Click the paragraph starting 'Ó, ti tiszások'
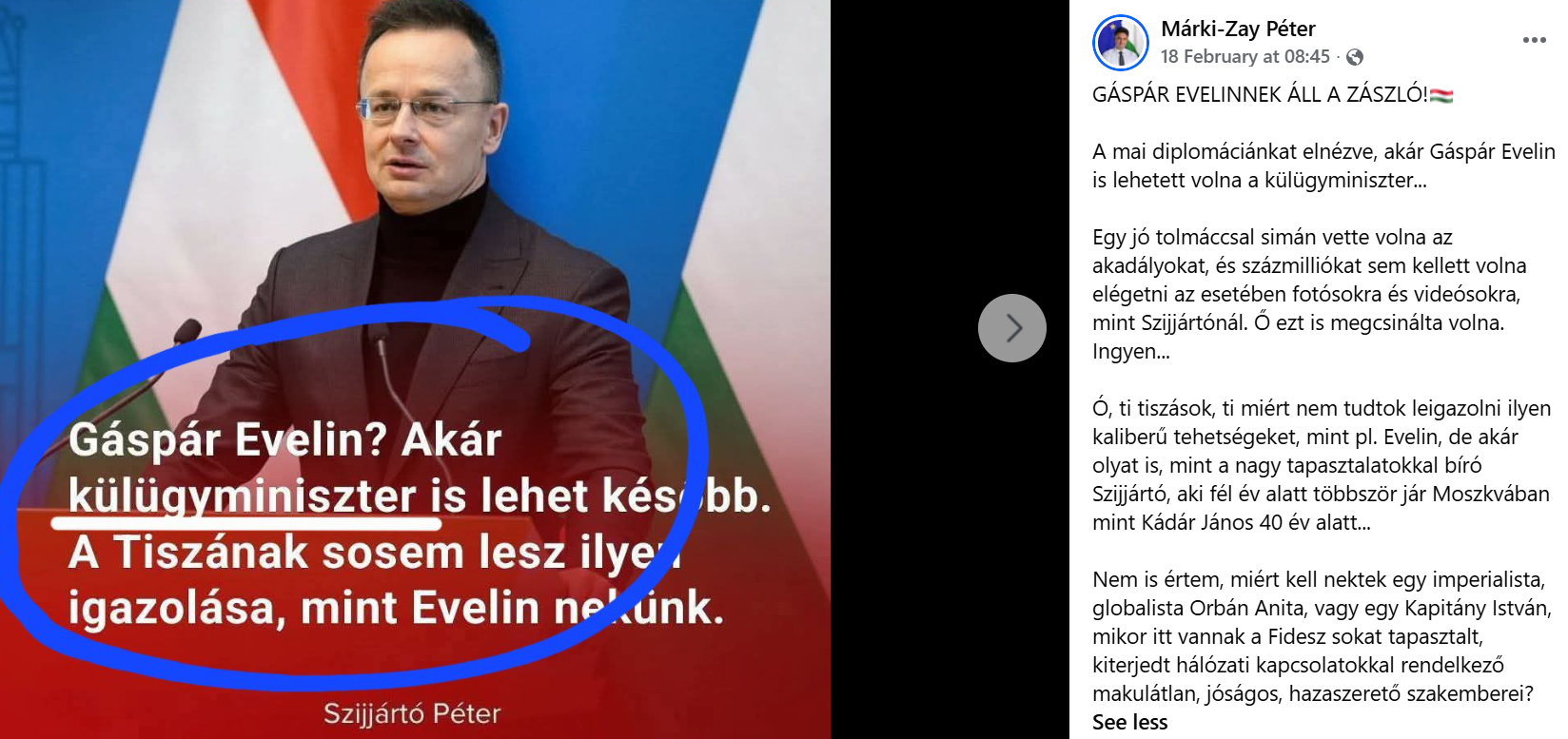Image resolution: width=1568 pixels, height=739 pixels. coord(1322,465)
